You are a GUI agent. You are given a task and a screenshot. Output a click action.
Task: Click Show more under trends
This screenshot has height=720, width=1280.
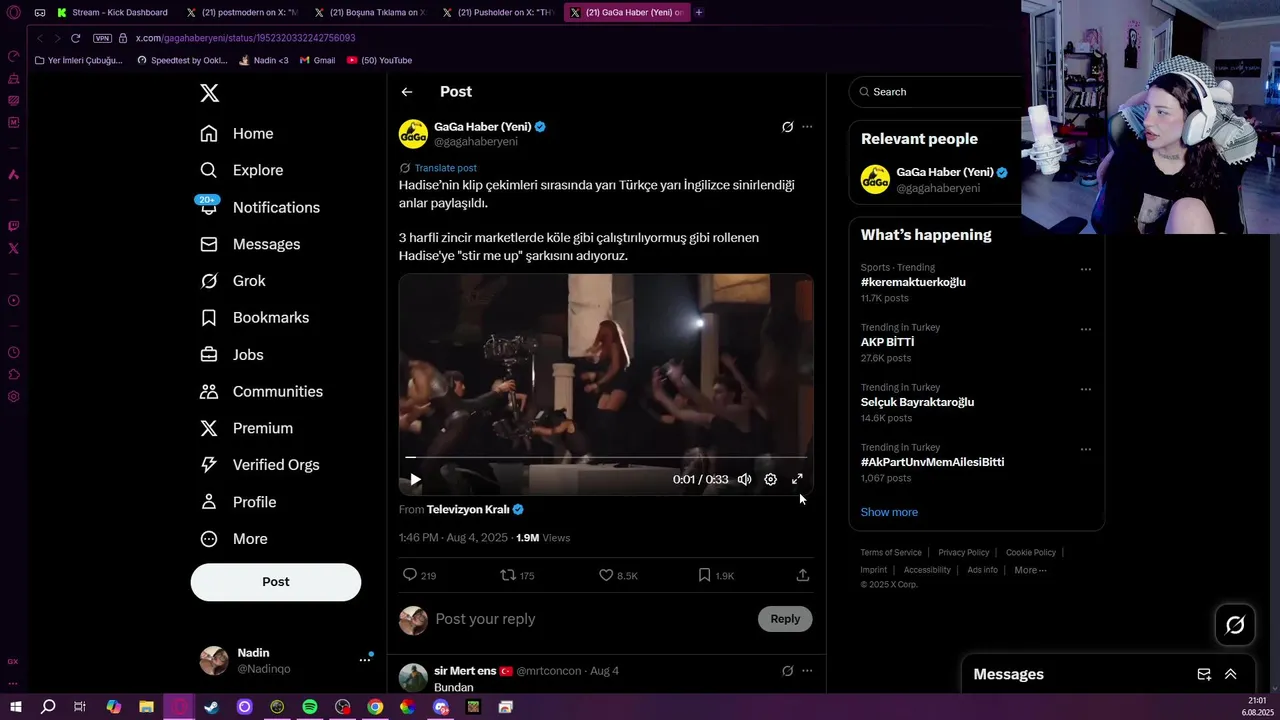889,512
